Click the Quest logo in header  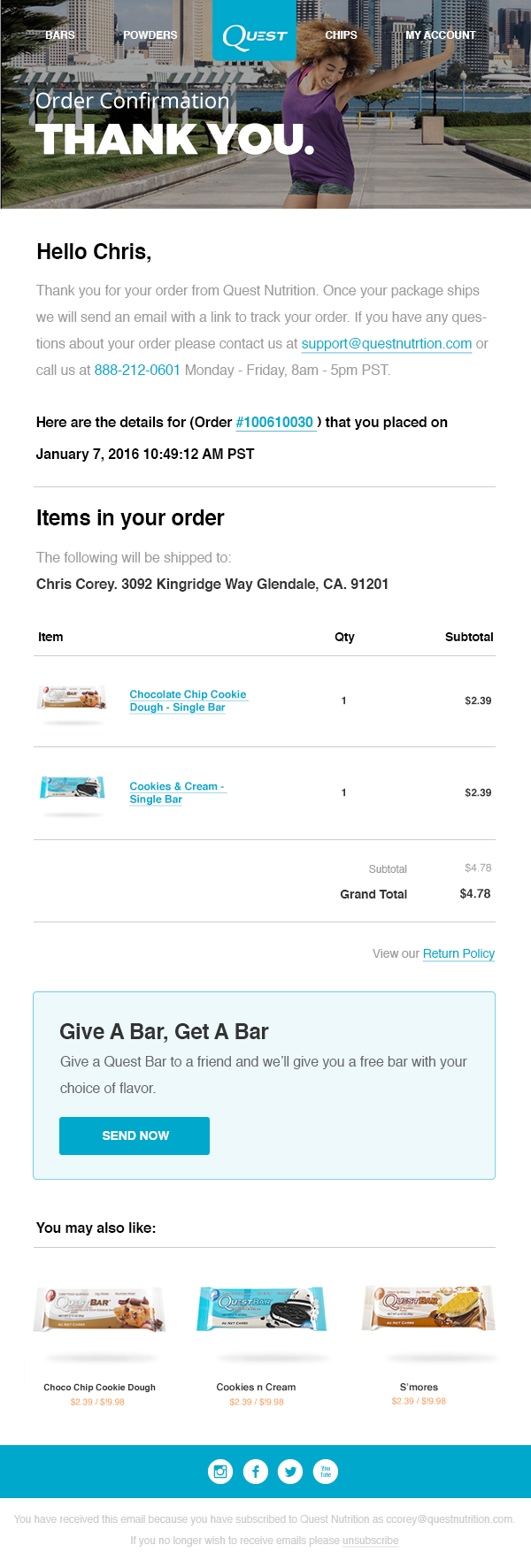point(255,35)
